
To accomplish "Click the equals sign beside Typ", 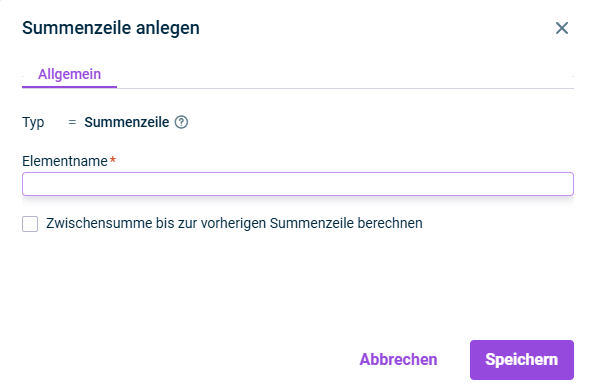I will click(72, 122).
